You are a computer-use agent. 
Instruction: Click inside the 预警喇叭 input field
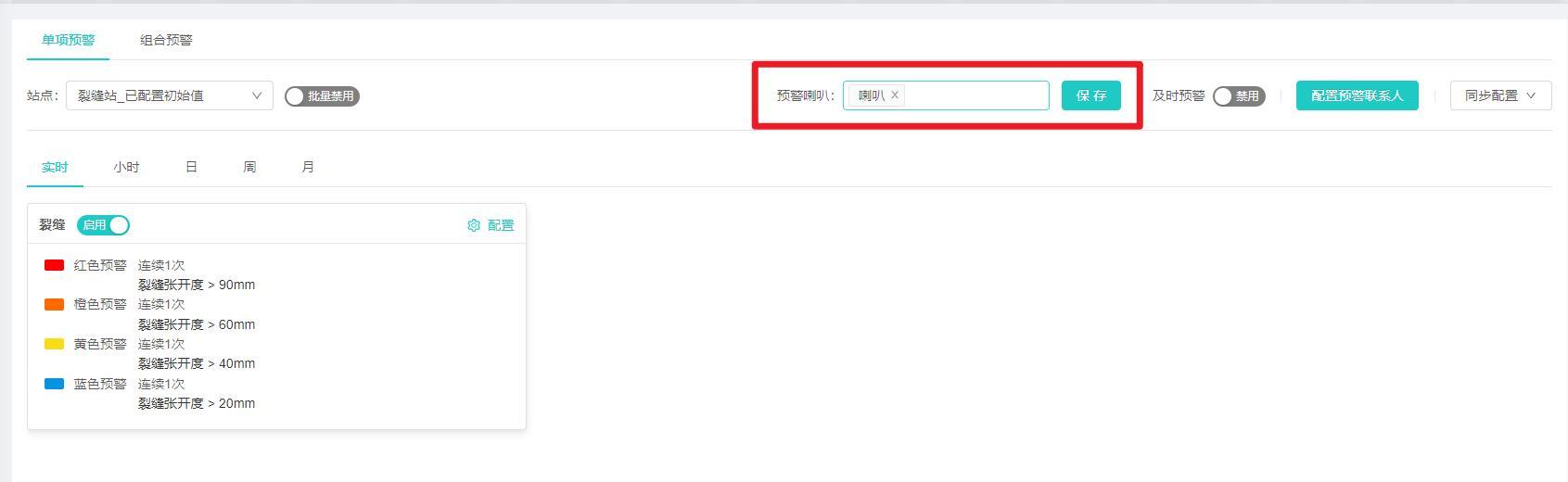pos(974,95)
